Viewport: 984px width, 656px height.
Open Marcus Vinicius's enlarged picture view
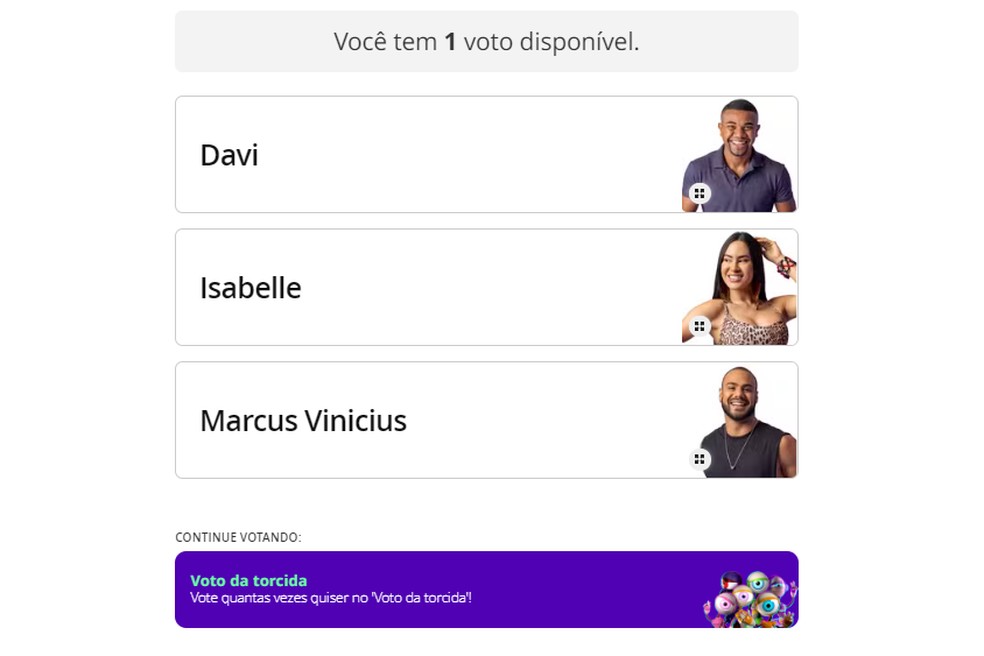click(x=700, y=459)
